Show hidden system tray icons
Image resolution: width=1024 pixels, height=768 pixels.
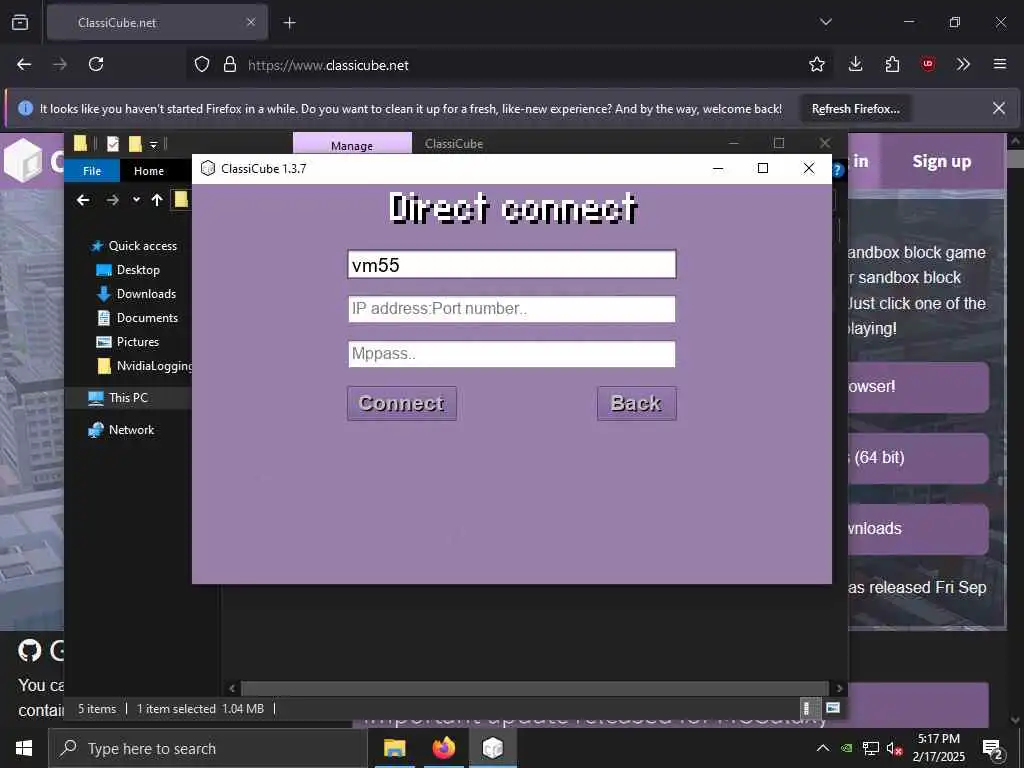click(x=823, y=748)
